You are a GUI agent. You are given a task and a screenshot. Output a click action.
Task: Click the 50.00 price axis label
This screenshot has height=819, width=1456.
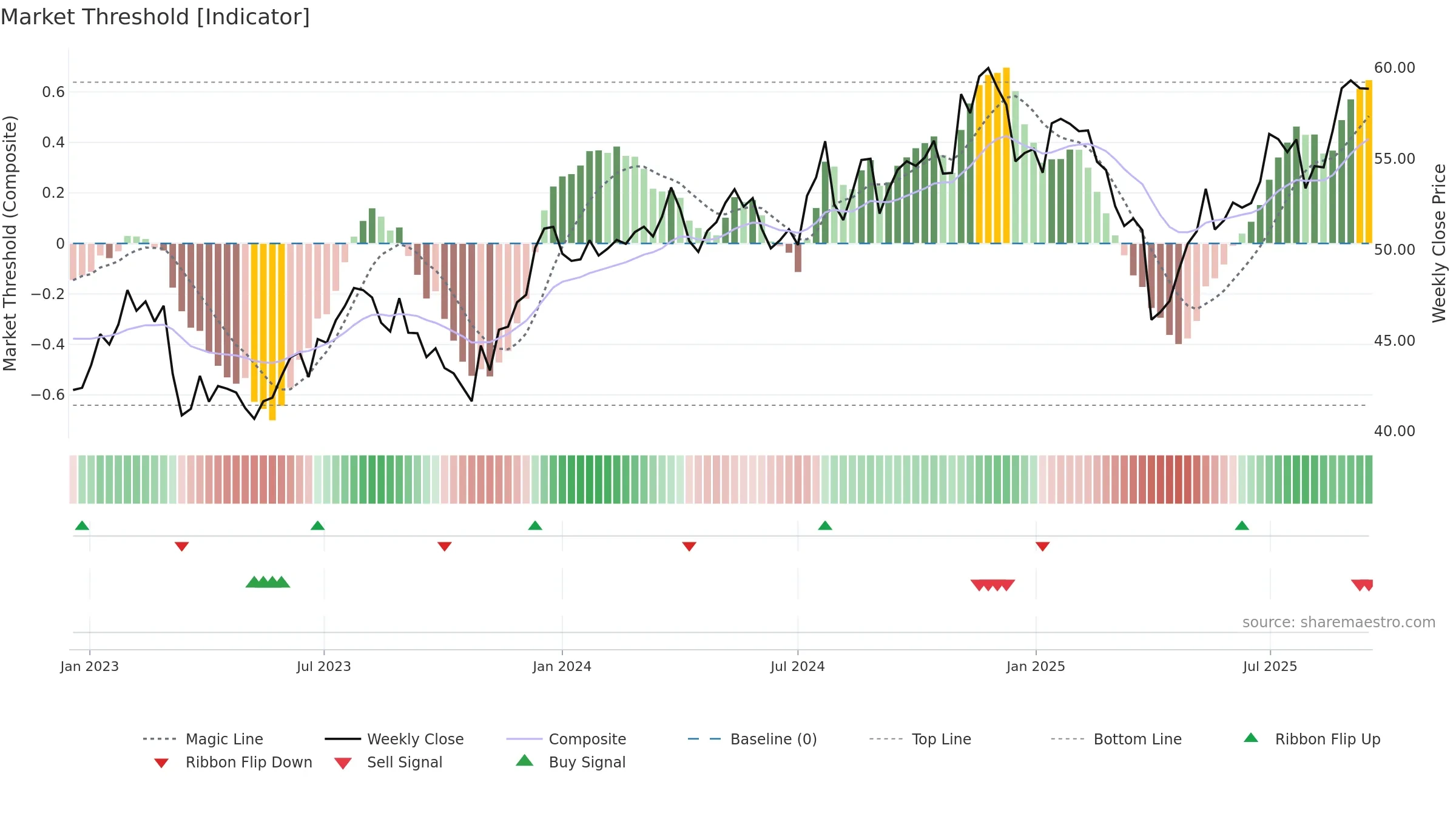pos(1395,250)
